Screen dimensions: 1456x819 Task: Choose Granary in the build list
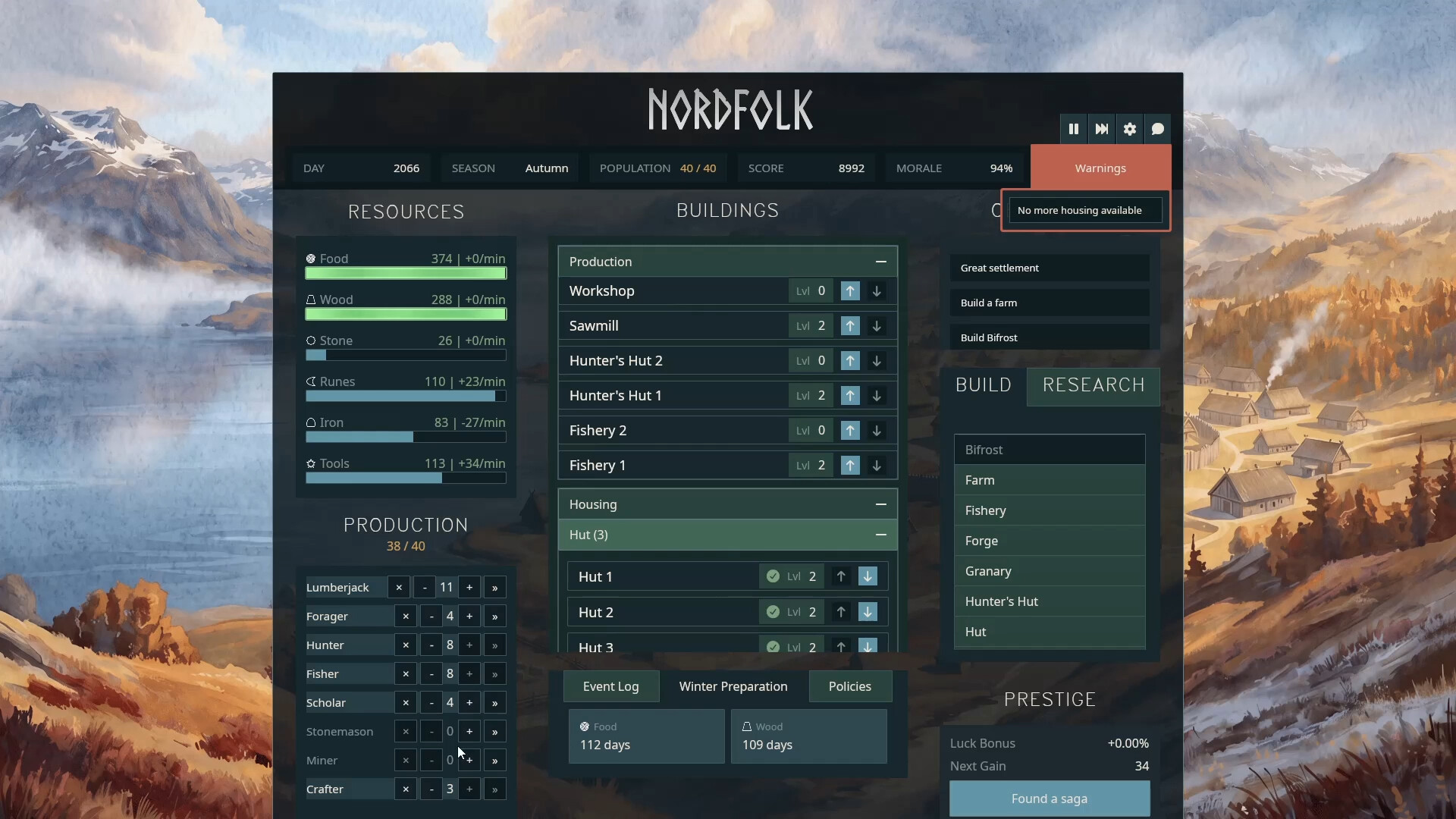pyautogui.click(x=1050, y=571)
